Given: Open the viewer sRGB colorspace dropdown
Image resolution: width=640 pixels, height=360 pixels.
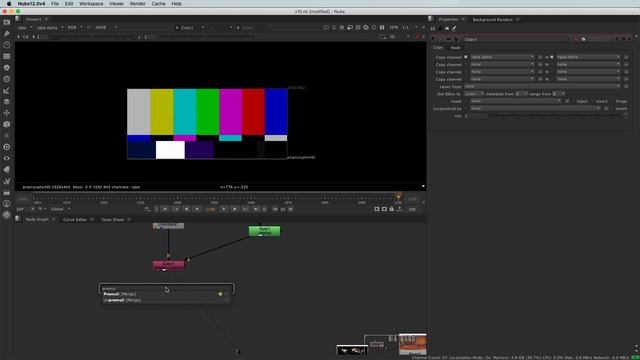Looking at the screenshot, I should (106, 27).
